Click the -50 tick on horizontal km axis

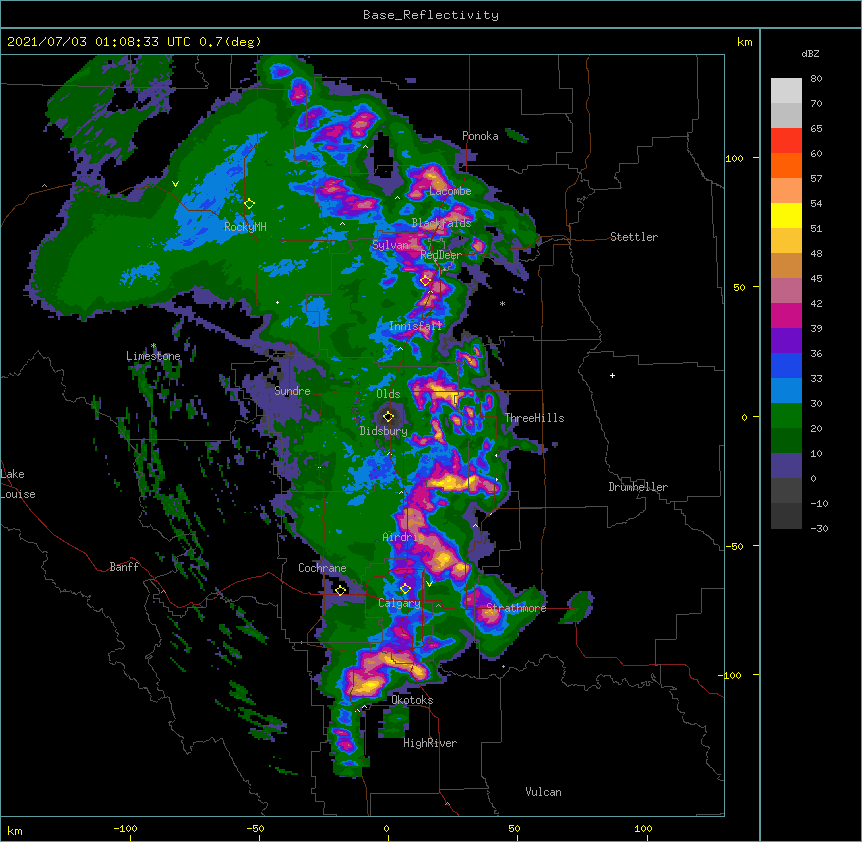[255, 829]
